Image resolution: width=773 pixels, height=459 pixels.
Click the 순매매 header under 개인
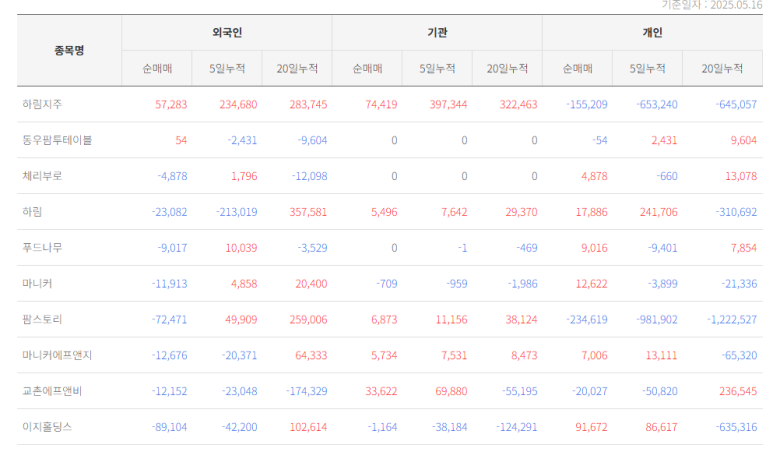pyautogui.click(x=578, y=69)
